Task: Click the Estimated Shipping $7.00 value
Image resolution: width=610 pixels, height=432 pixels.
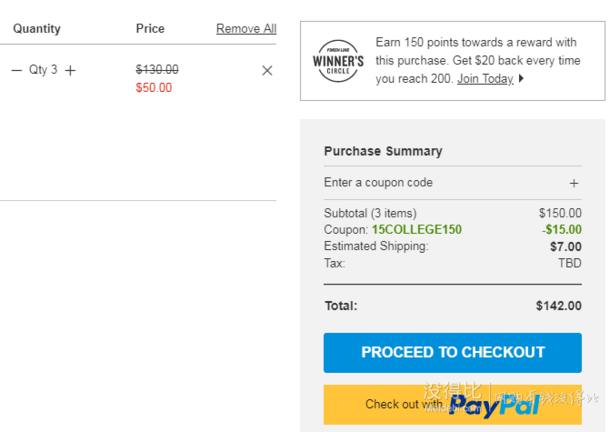Action: tap(566, 246)
